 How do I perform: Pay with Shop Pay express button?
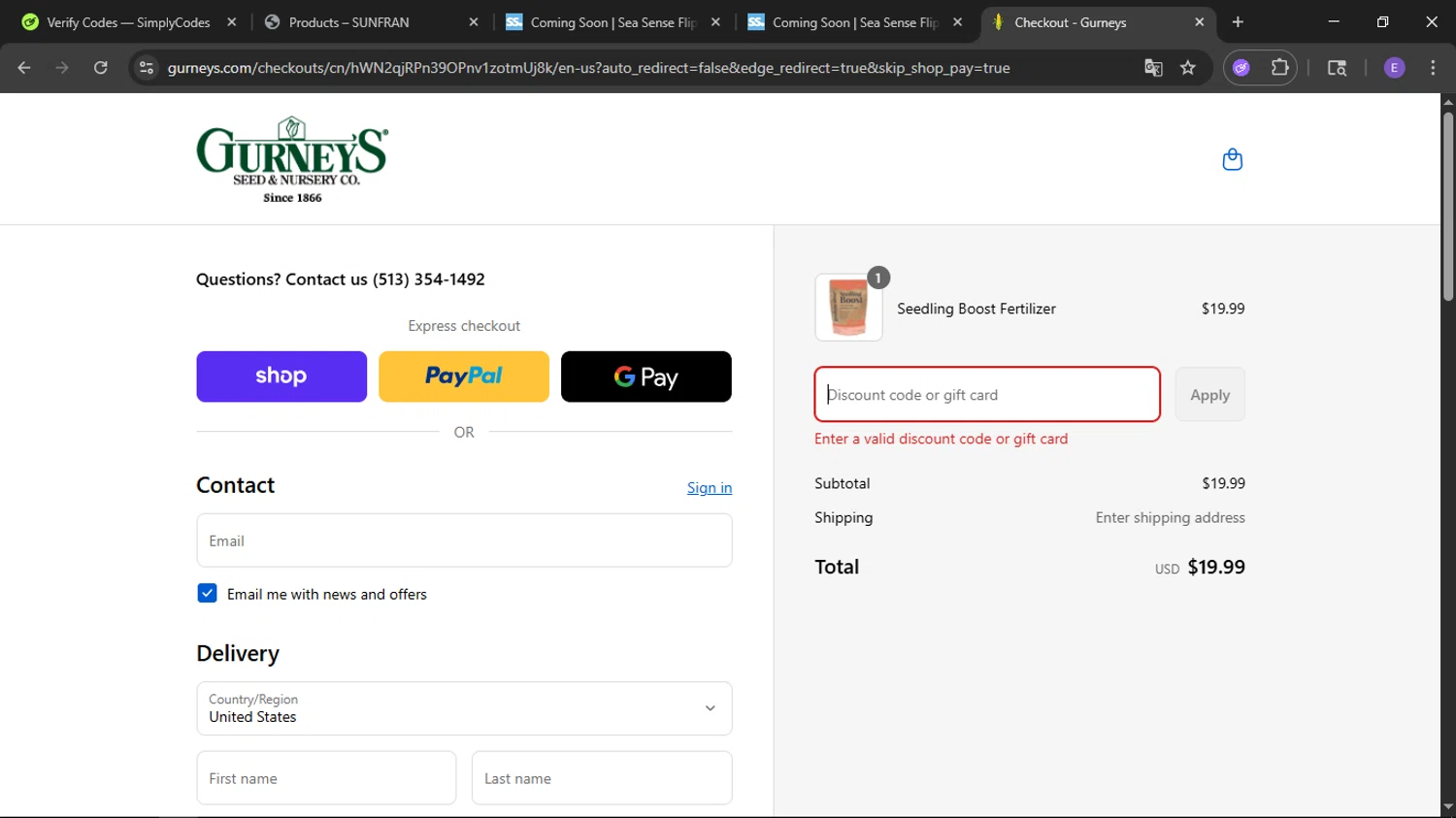(x=281, y=376)
